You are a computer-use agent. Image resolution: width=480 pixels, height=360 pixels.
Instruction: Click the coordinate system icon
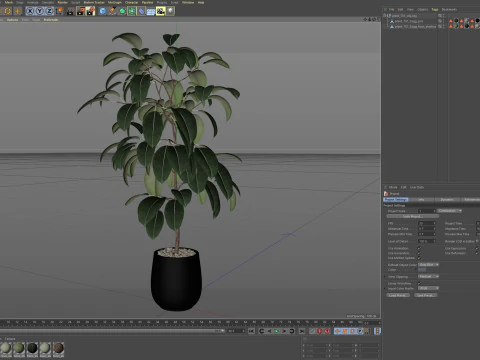tap(59, 11)
